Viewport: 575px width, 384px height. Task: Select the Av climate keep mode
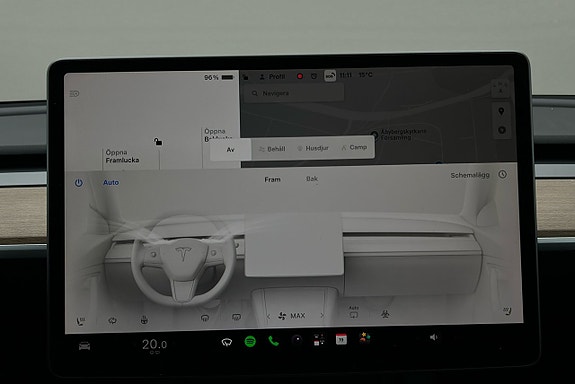click(231, 150)
